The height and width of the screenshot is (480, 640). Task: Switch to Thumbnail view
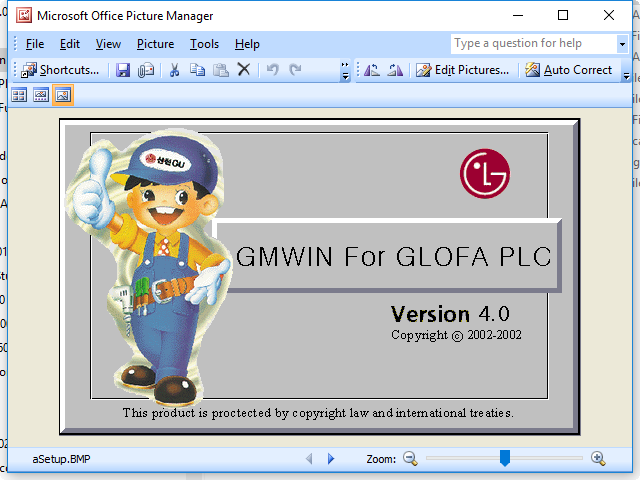19,96
